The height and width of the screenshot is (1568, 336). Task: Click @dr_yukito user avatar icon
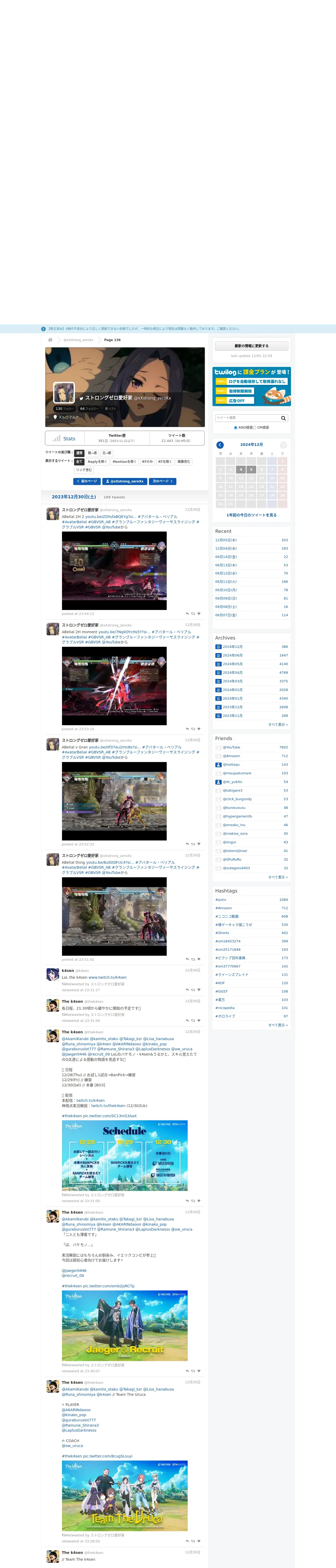(x=218, y=782)
